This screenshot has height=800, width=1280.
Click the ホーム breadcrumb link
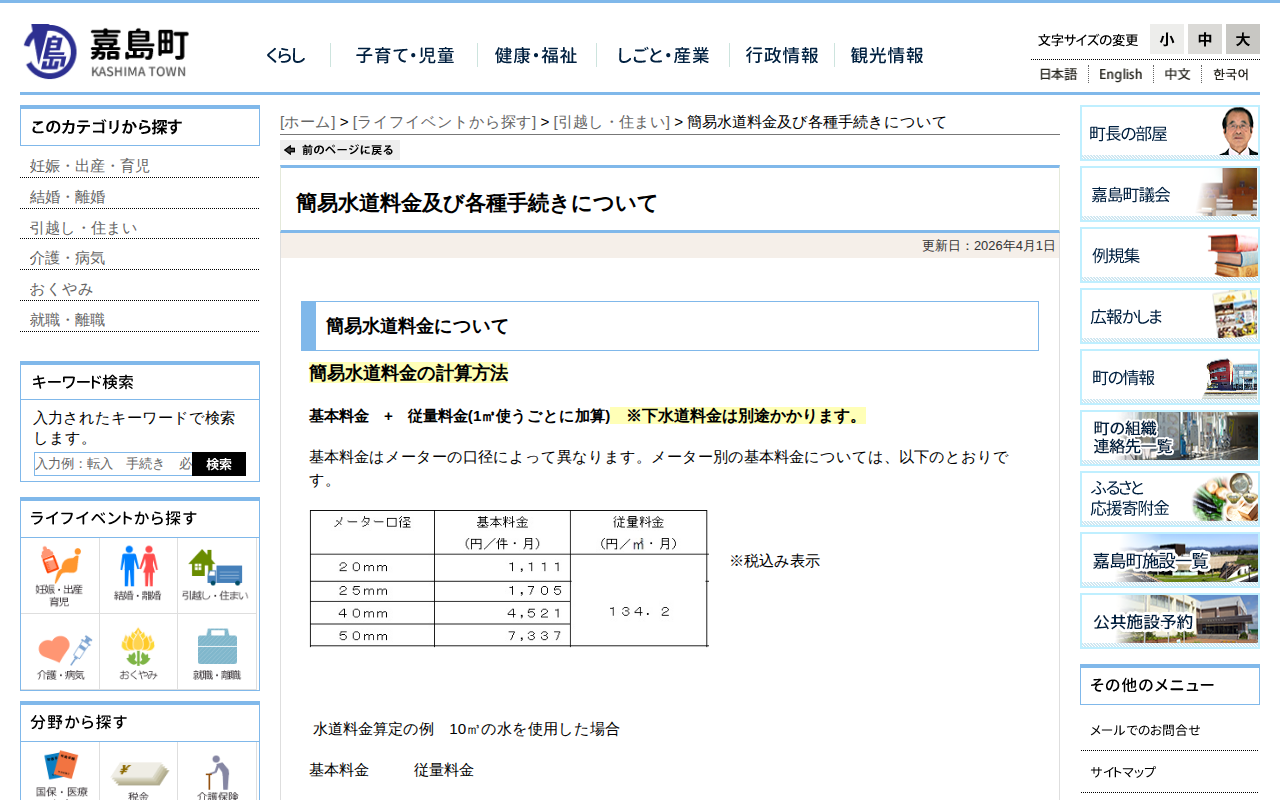(x=308, y=122)
